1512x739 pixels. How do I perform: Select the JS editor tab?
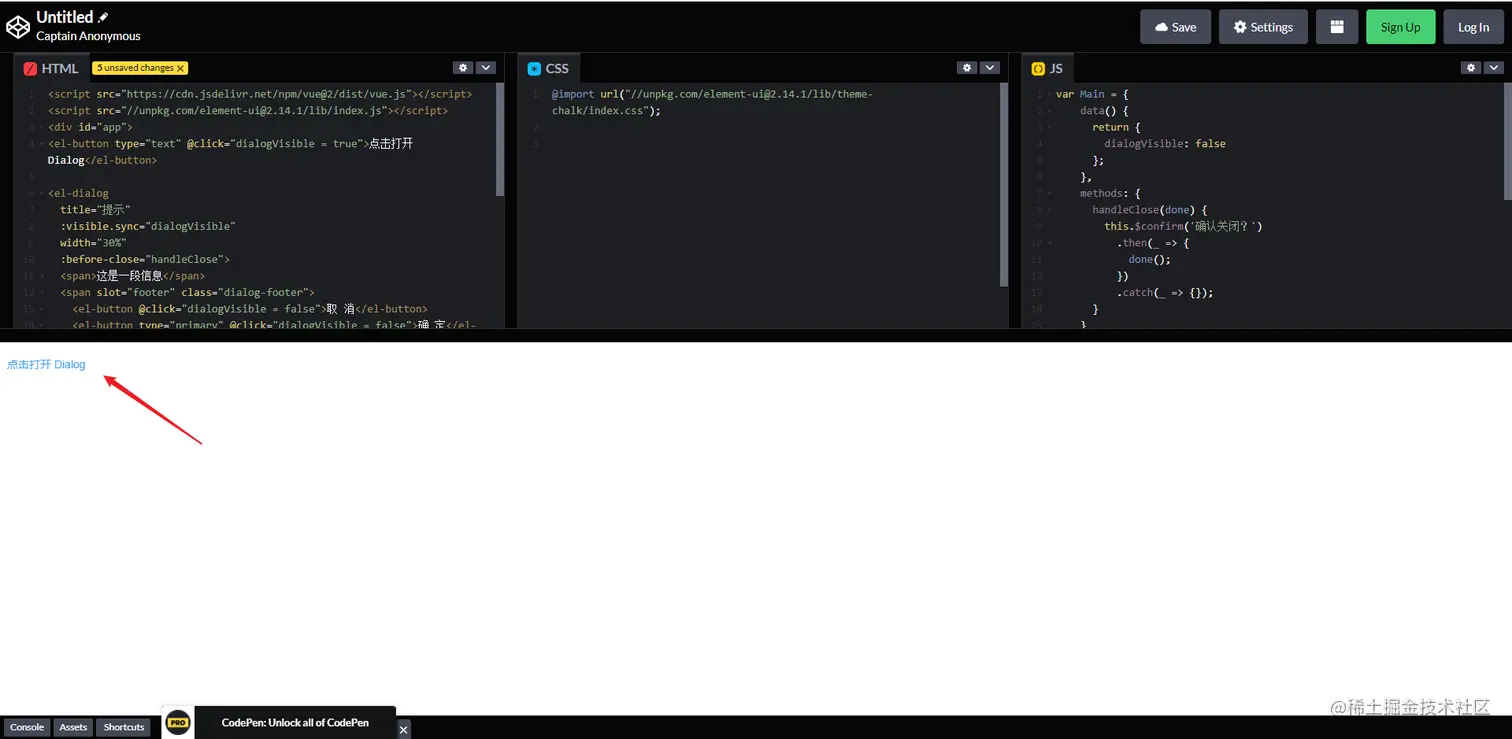pyautogui.click(x=1047, y=69)
